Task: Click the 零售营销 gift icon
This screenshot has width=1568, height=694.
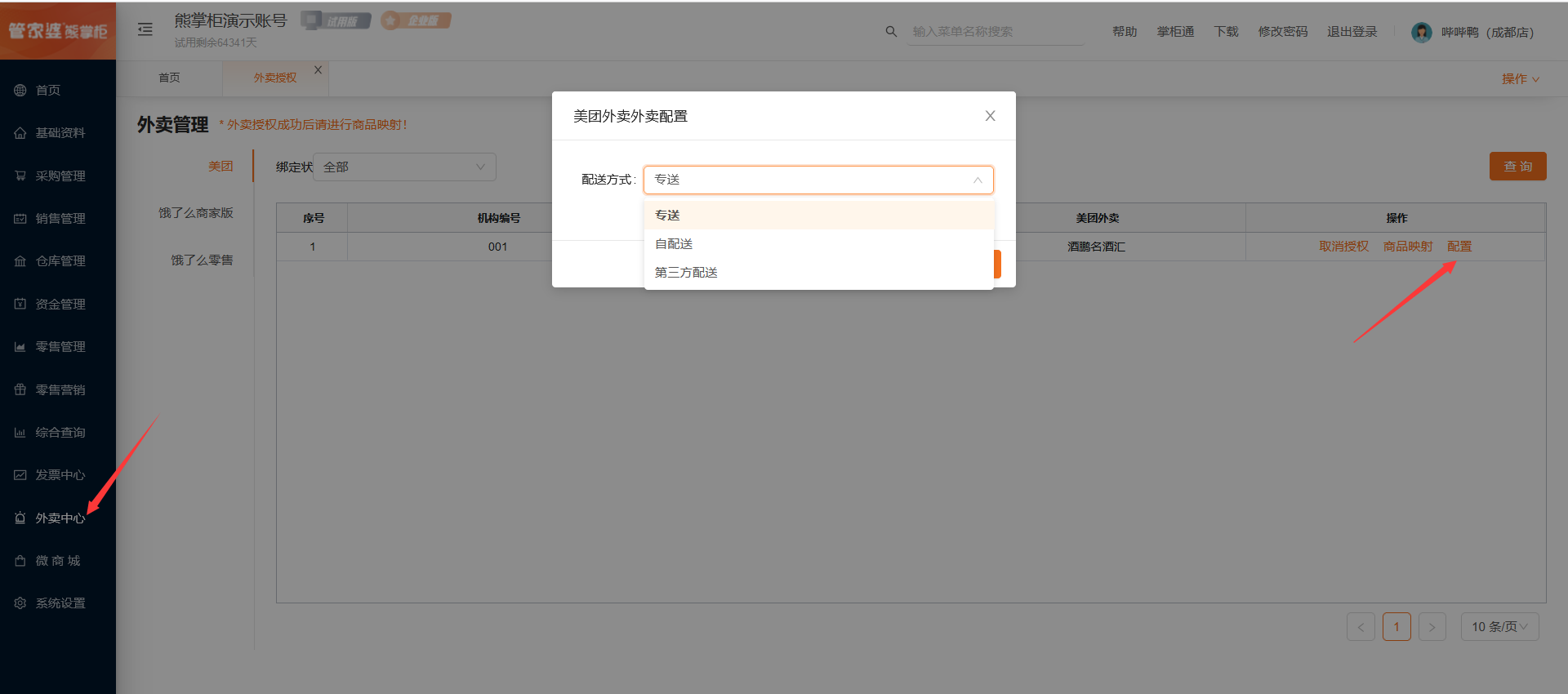Action: pyautogui.click(x=20, y=389)
